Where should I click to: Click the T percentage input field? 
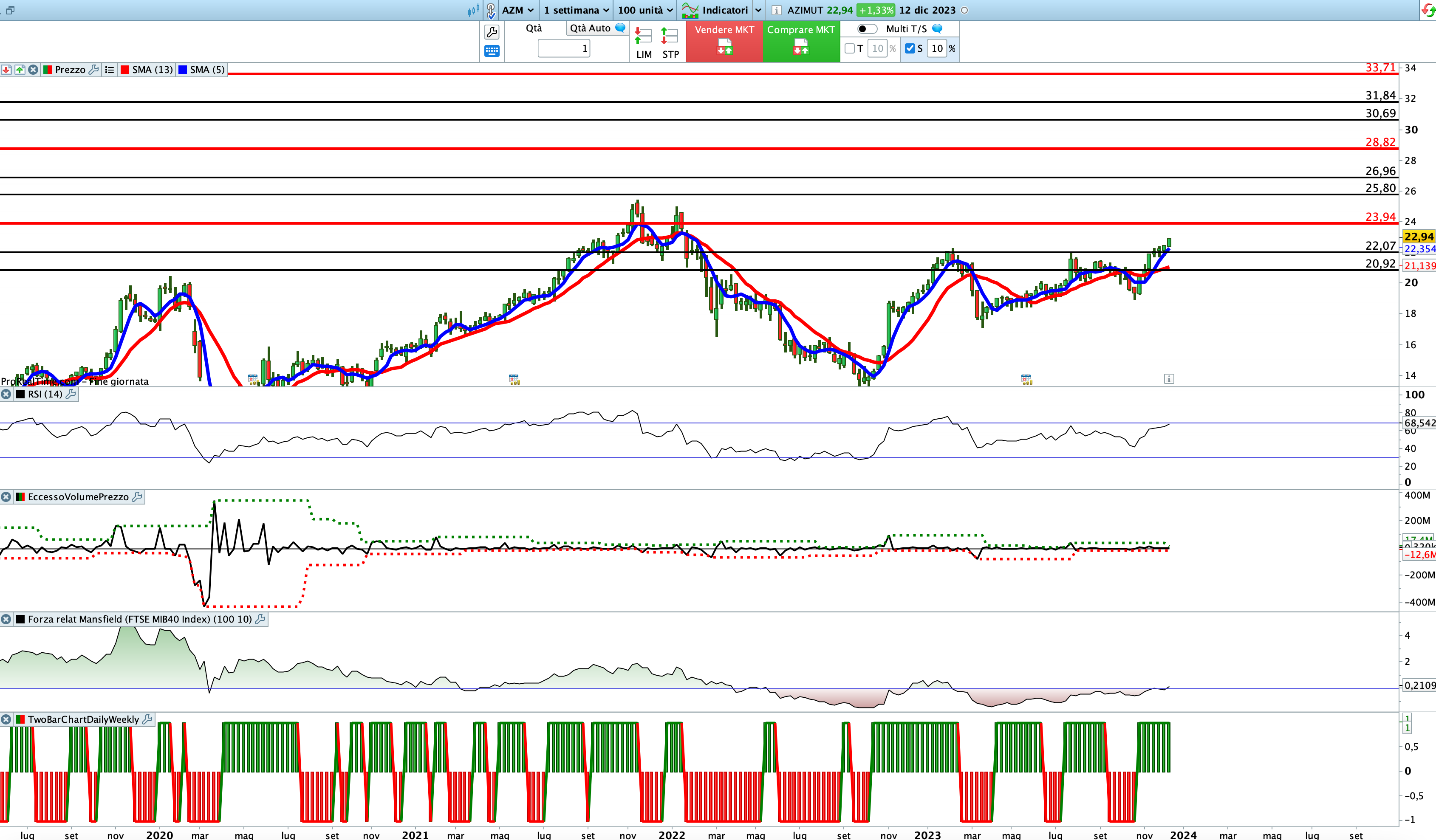click(x=878, y=48)
